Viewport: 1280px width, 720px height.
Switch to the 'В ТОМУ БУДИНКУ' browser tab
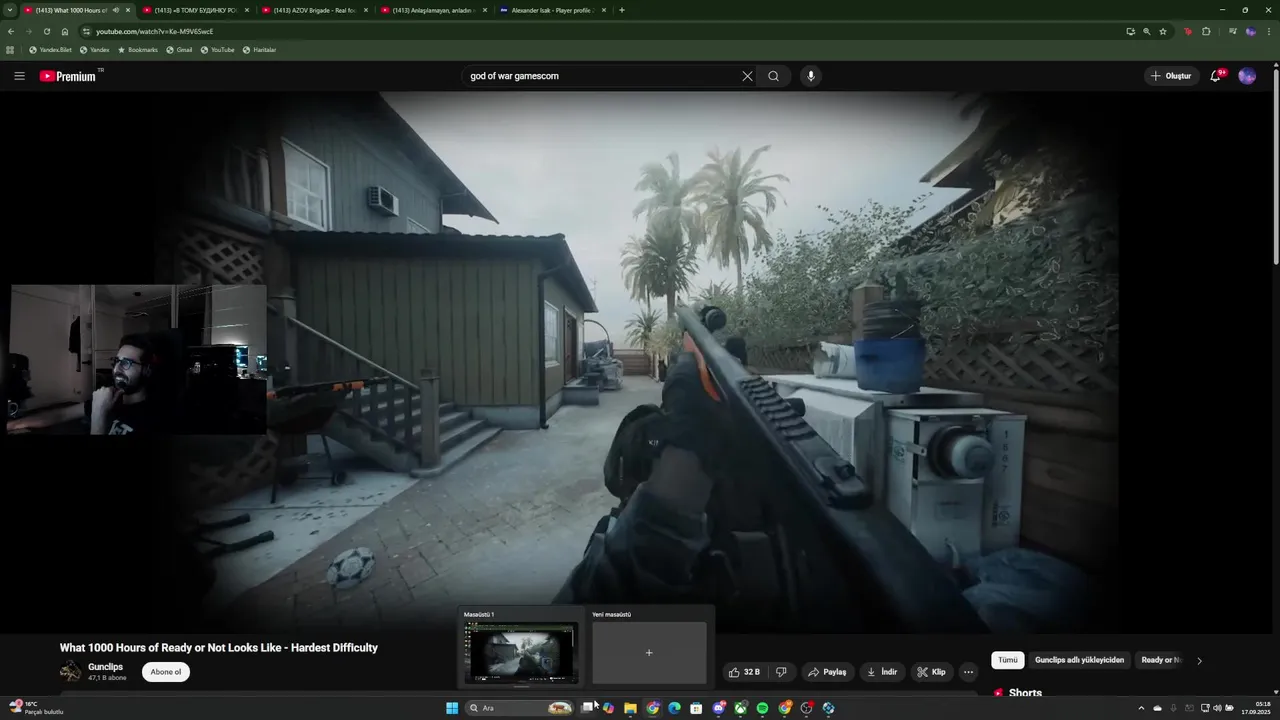coord(195,10)
